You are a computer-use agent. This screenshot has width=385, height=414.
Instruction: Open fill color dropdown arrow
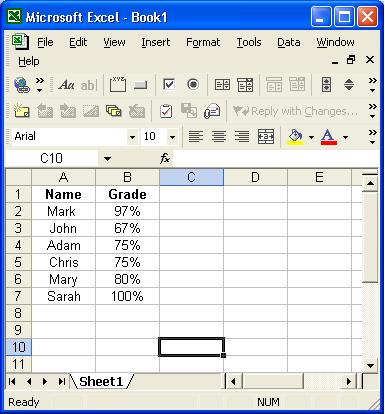311,137
